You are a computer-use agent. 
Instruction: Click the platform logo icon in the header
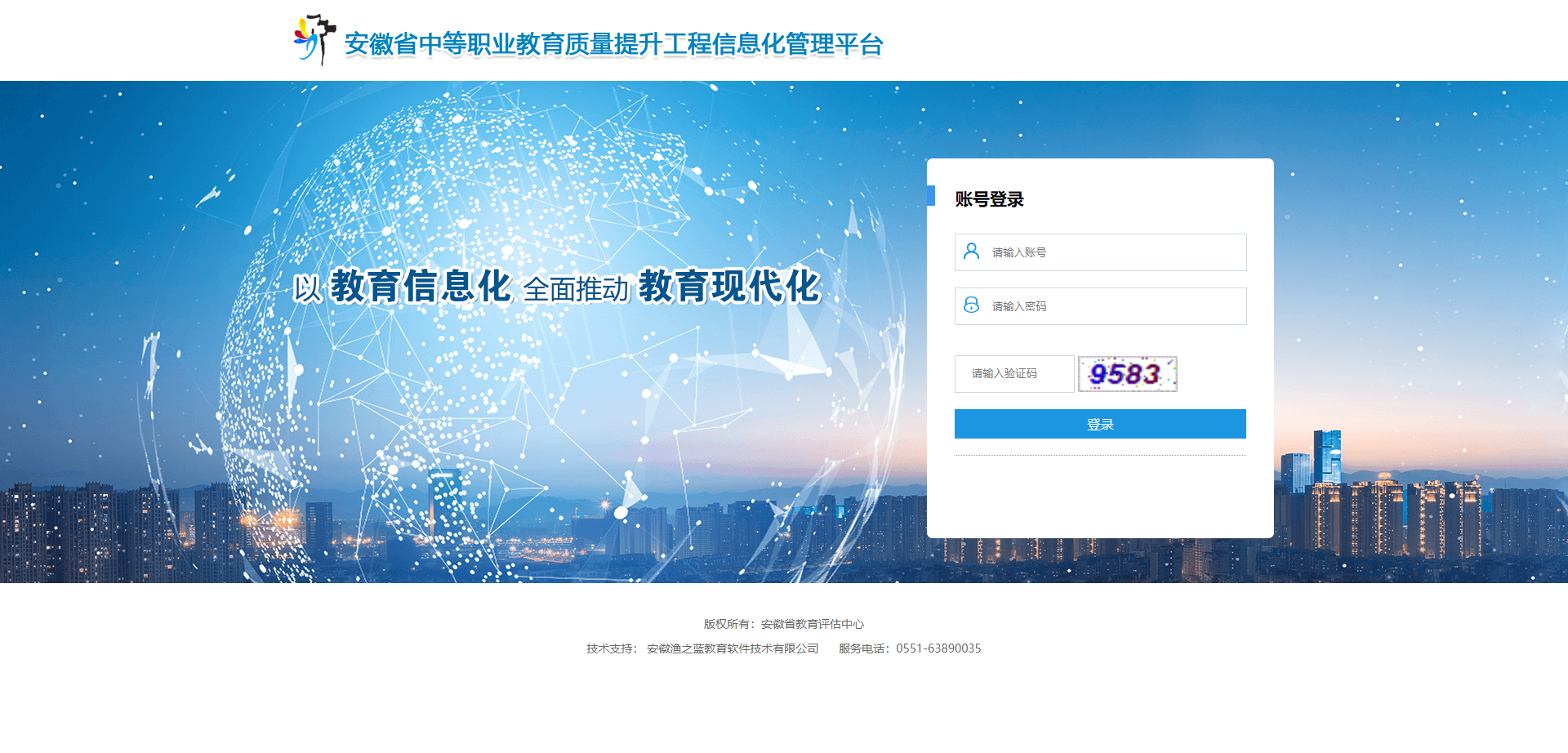[314, 39]
